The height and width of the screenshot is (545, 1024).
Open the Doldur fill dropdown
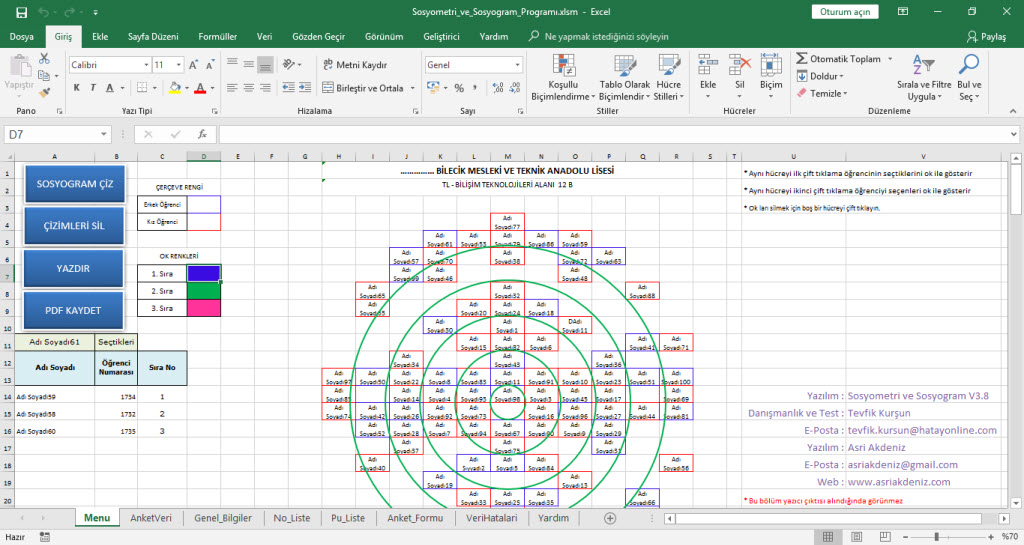tap(820, 76)
